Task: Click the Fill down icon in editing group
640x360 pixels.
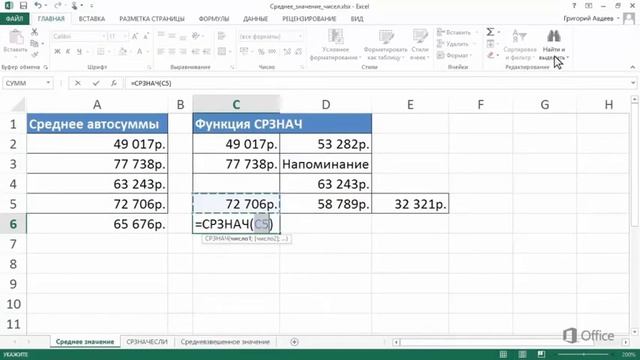Action: click(490, 44)
